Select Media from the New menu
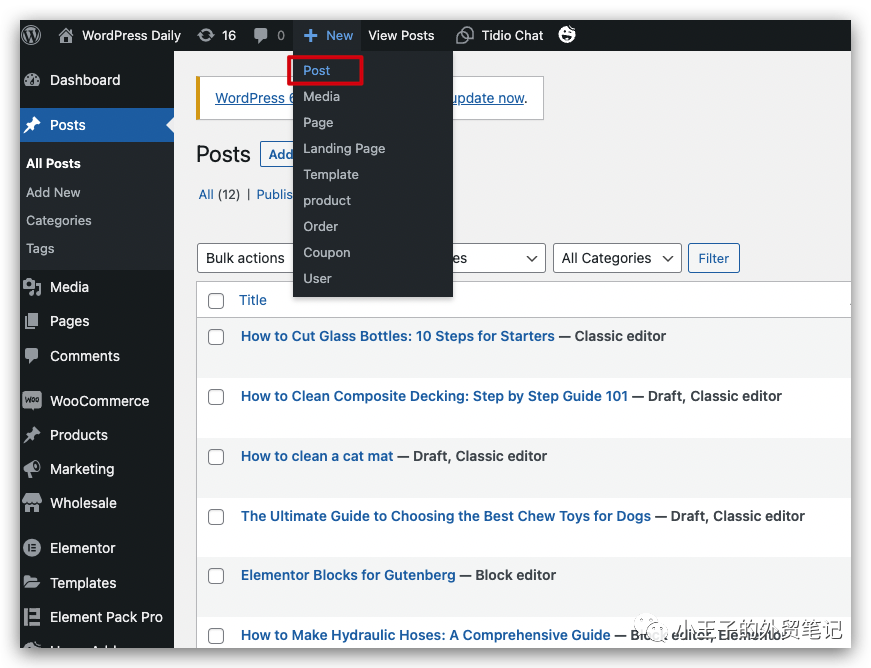Image resolution: width=871 pixels, height=668 pixels. [322, 97]
